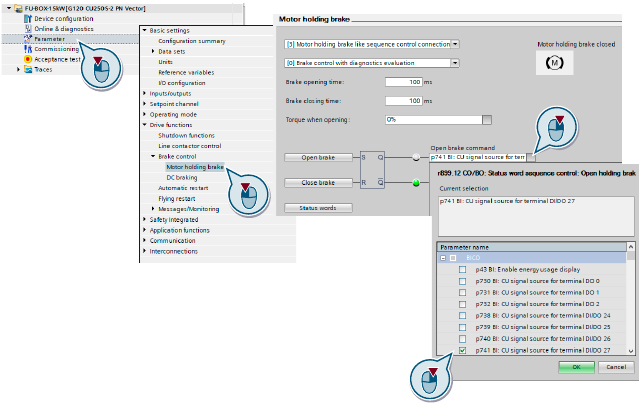Open the brake control diagnostics evaluation dropdown

455,63
